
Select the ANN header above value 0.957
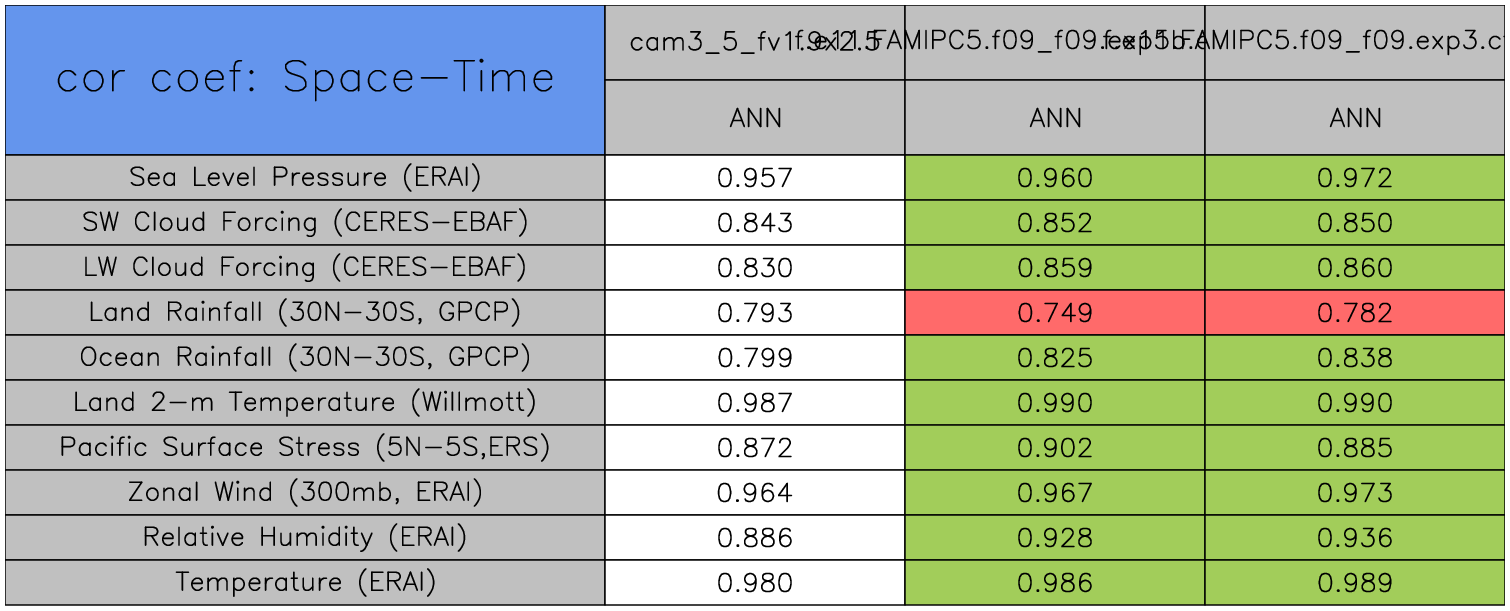[755, 118]
